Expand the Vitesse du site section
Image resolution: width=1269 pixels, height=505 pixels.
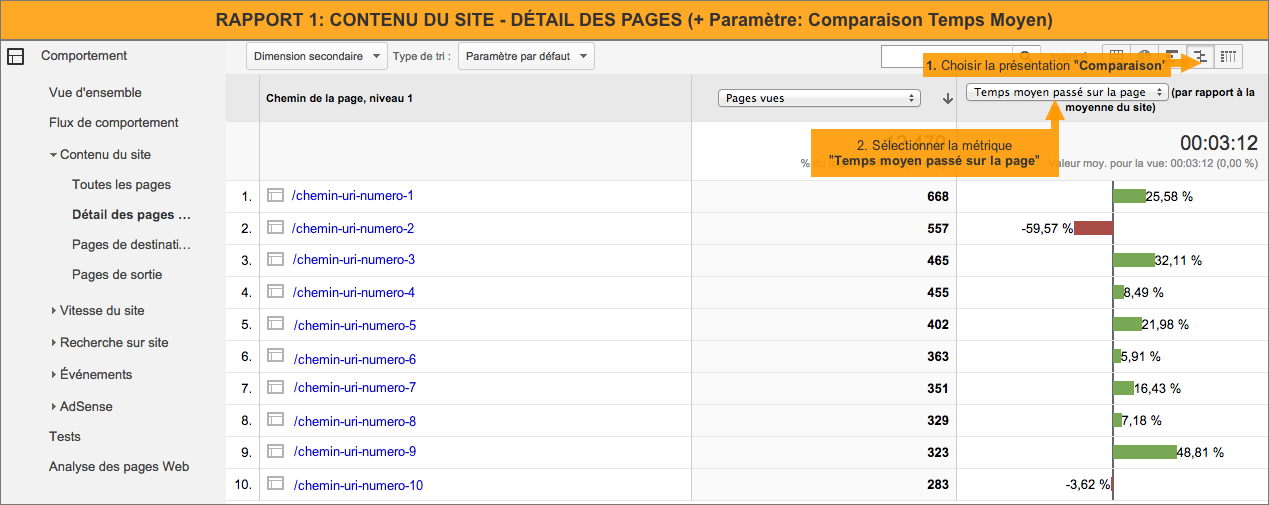pyautogui.click(x=53, y=311)
